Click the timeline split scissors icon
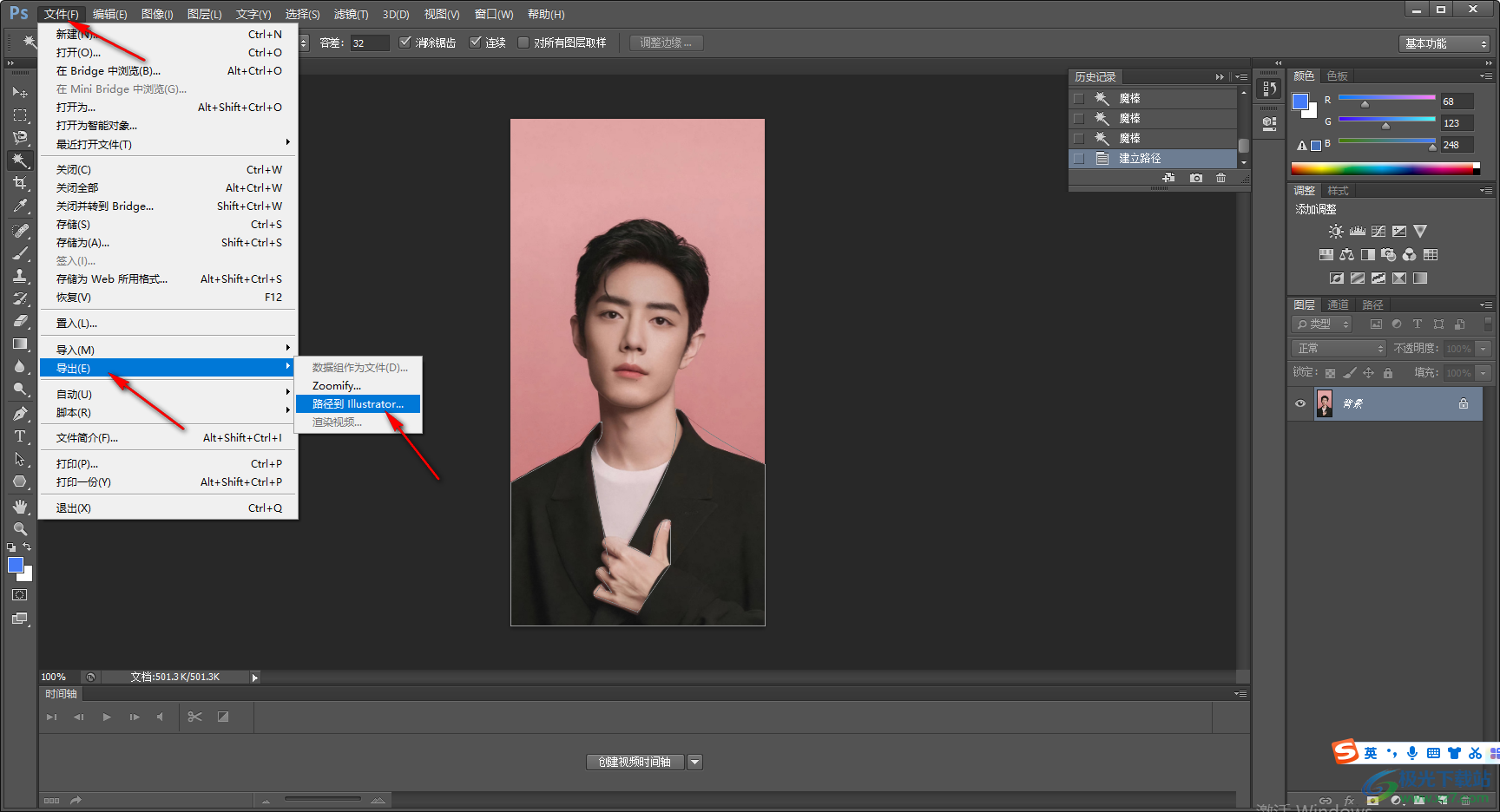Screen dimensions: 1500x812 [x=194, y=717]
